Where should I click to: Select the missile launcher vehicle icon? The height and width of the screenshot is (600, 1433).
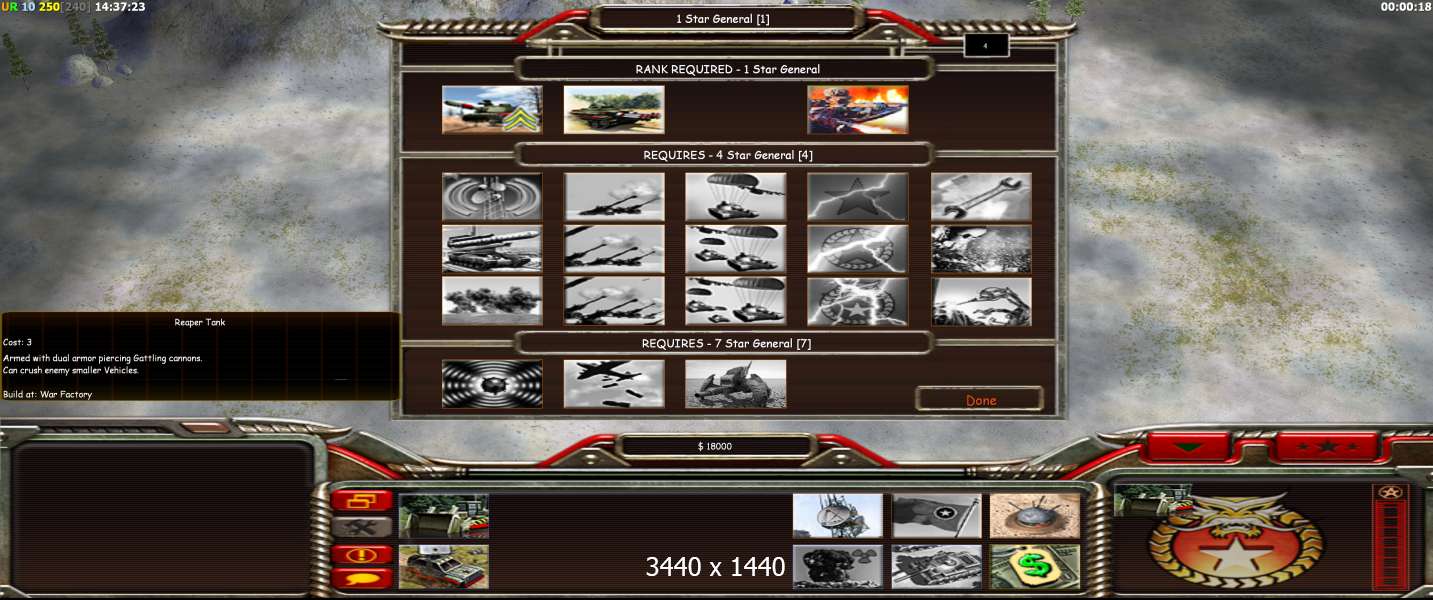492,249
